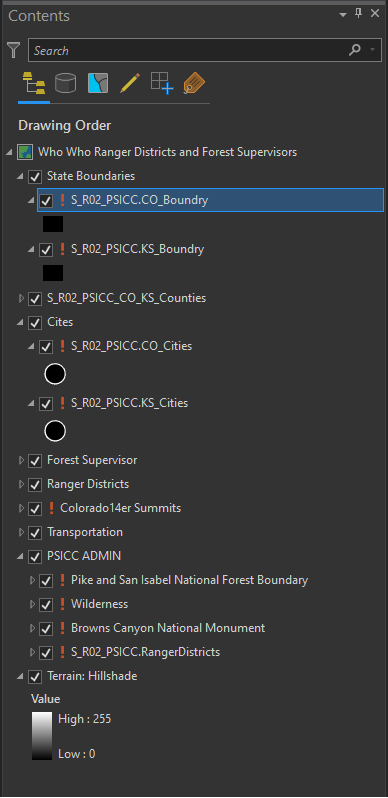Select S_R02_PSICC.RangerDistricts layer name

click(x=146, y=652)
